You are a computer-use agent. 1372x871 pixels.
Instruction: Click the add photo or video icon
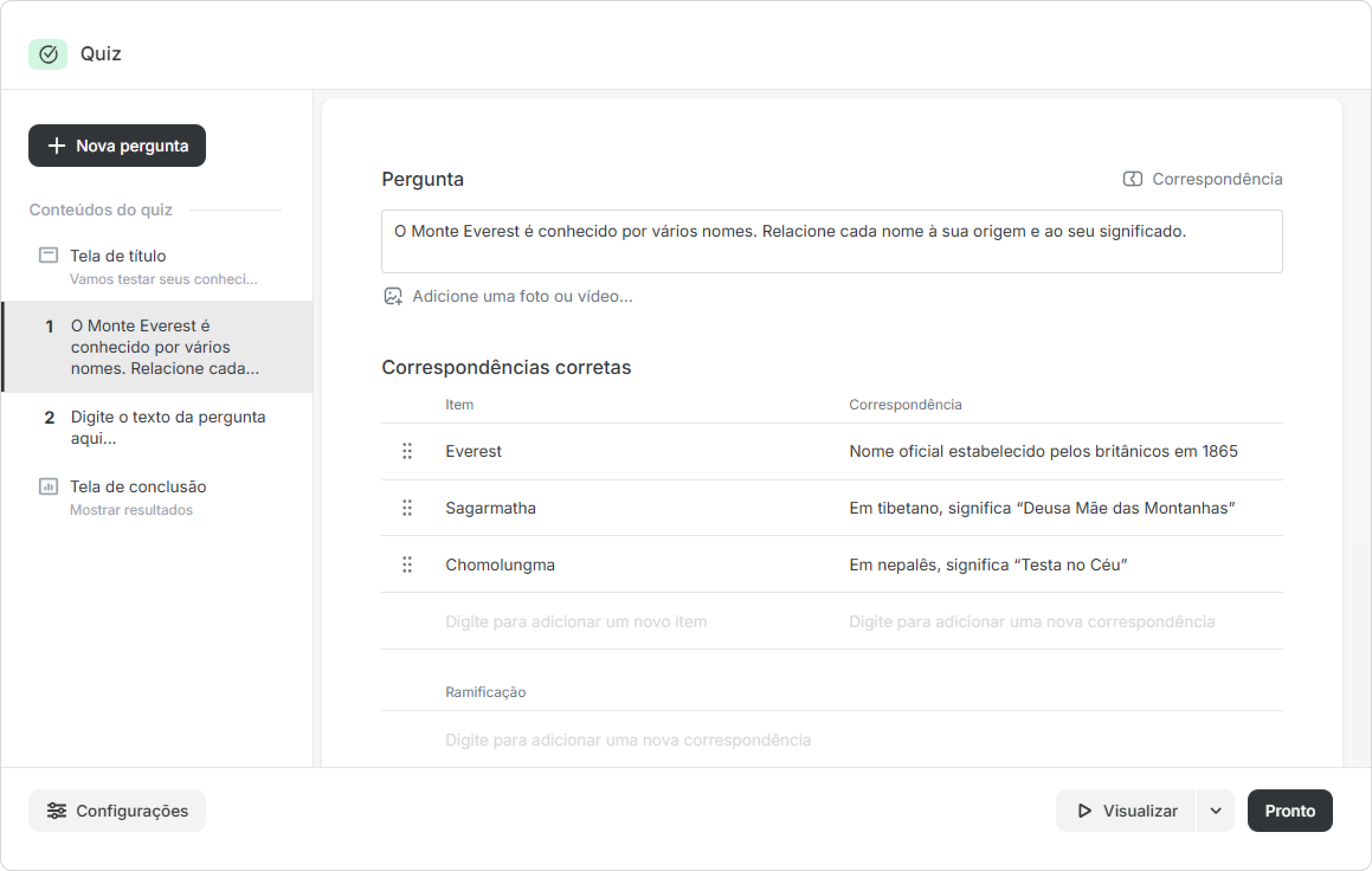click(x=393, y=296)
